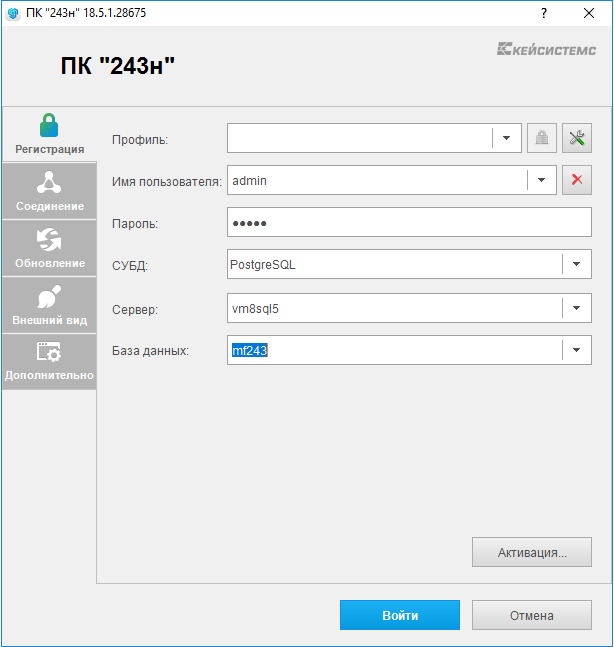The height and width of the screenshot is (647, 614).
Task: Switch to the Соединение tab
Action: coord(49,191)
